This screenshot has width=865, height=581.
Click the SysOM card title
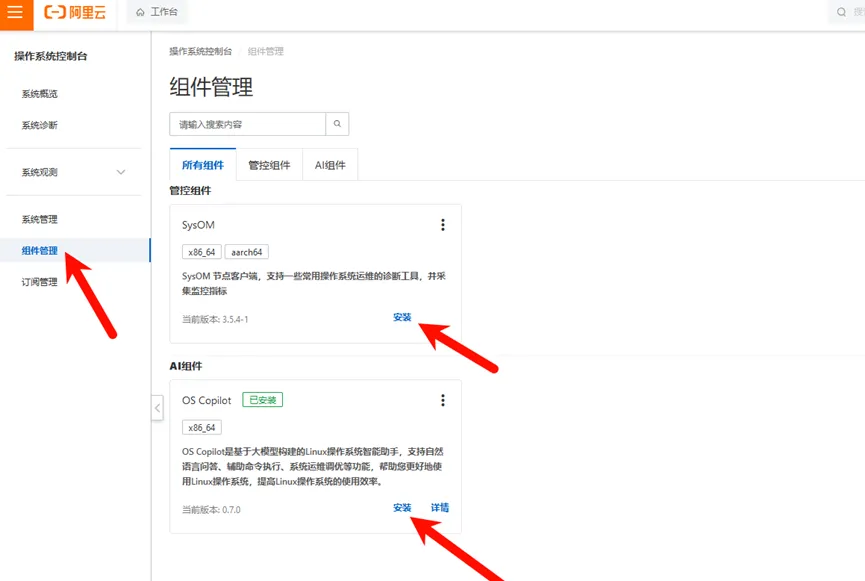click(x=198, y=225)
